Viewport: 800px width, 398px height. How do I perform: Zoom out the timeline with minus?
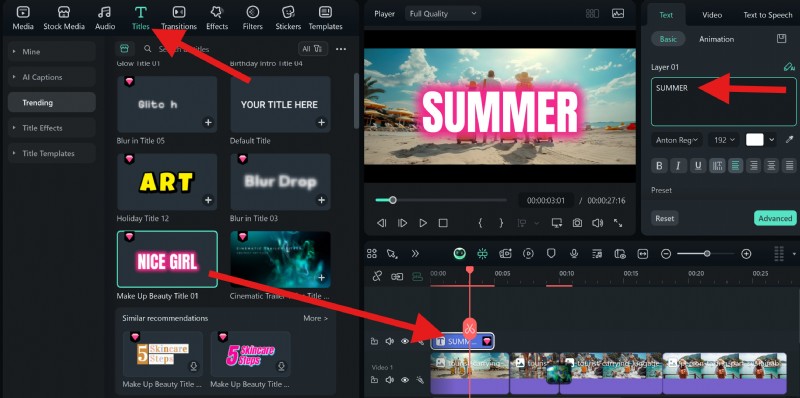(666, 254)
